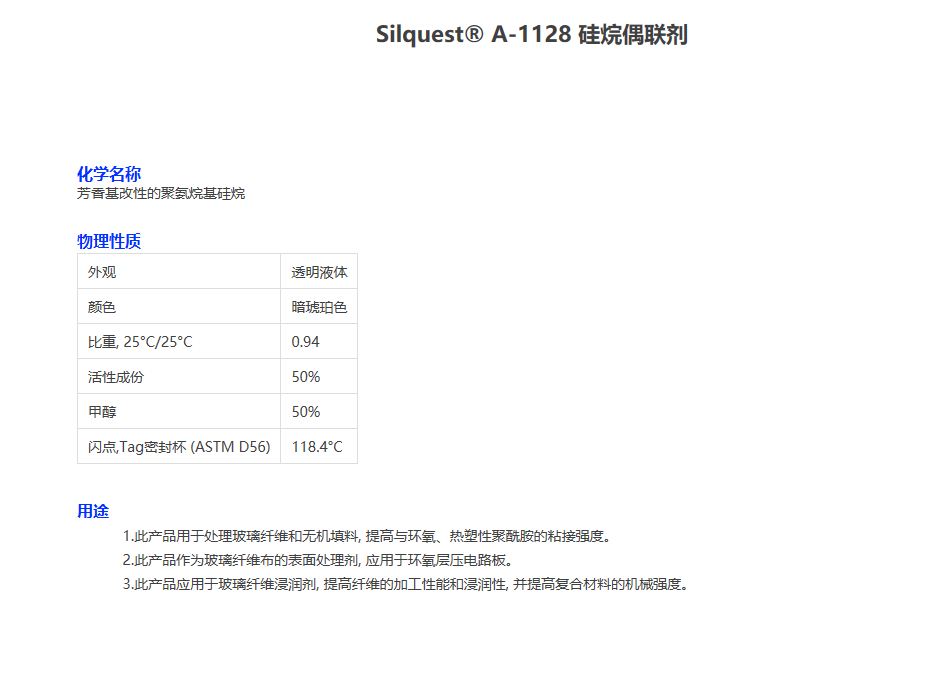The height and width of the screenshot is (674, 933).
Task: Click the Silquest A-1128 硅烷偶联剂 page title
Action: pos(531,35)
